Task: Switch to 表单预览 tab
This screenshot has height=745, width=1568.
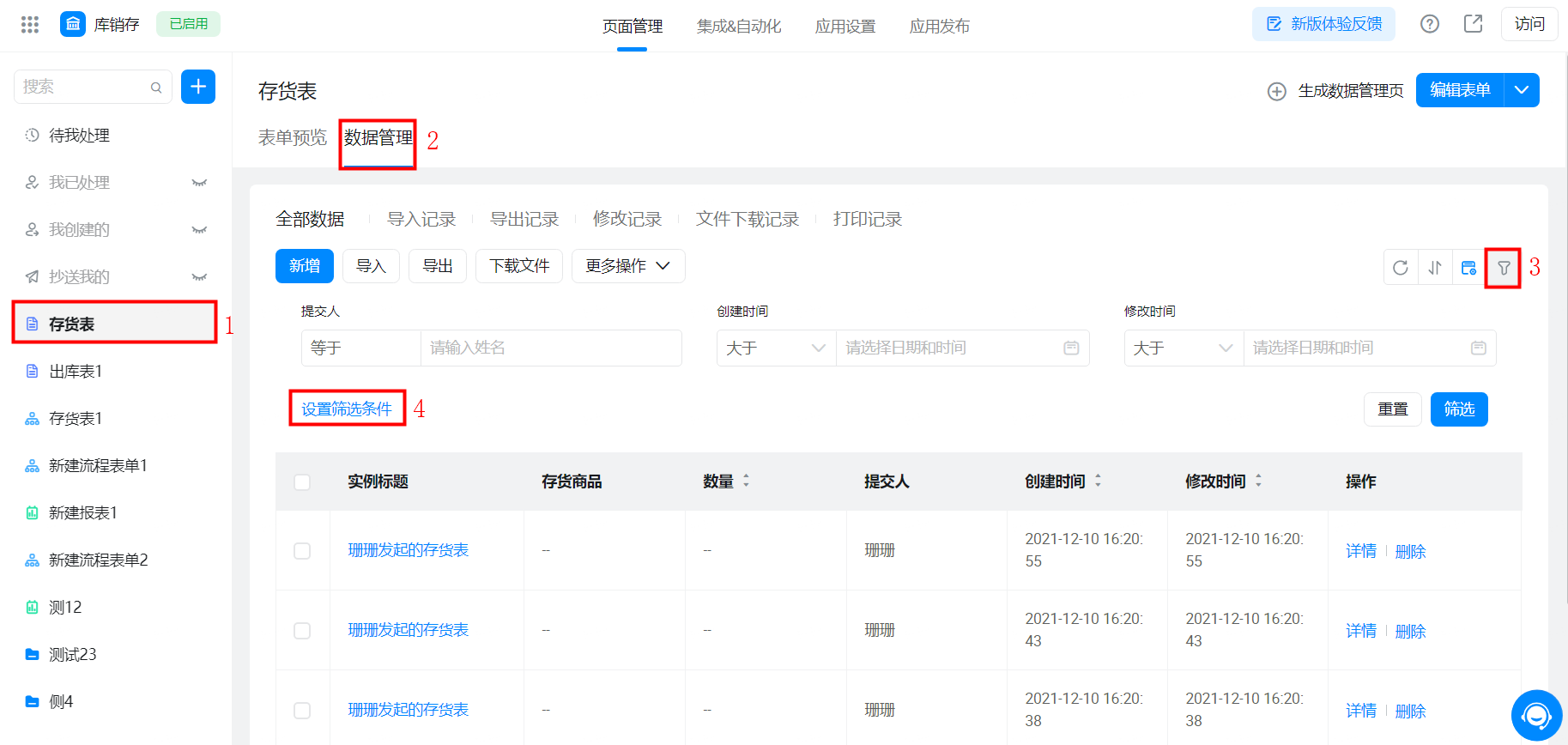Action: [x=293, y=138]
